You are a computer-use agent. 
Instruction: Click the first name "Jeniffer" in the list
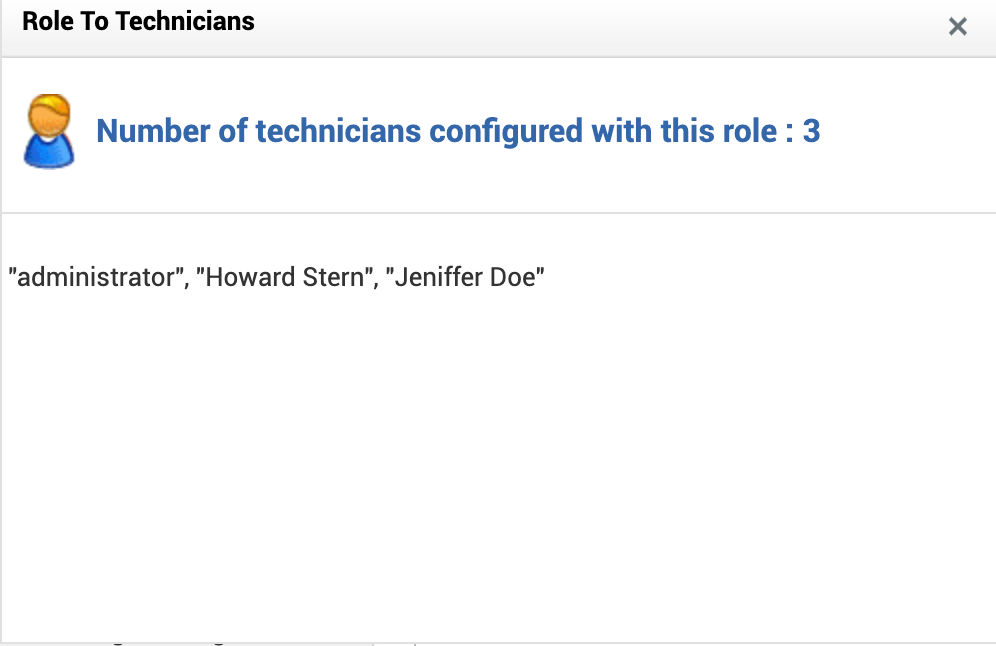tap(438, 277)
